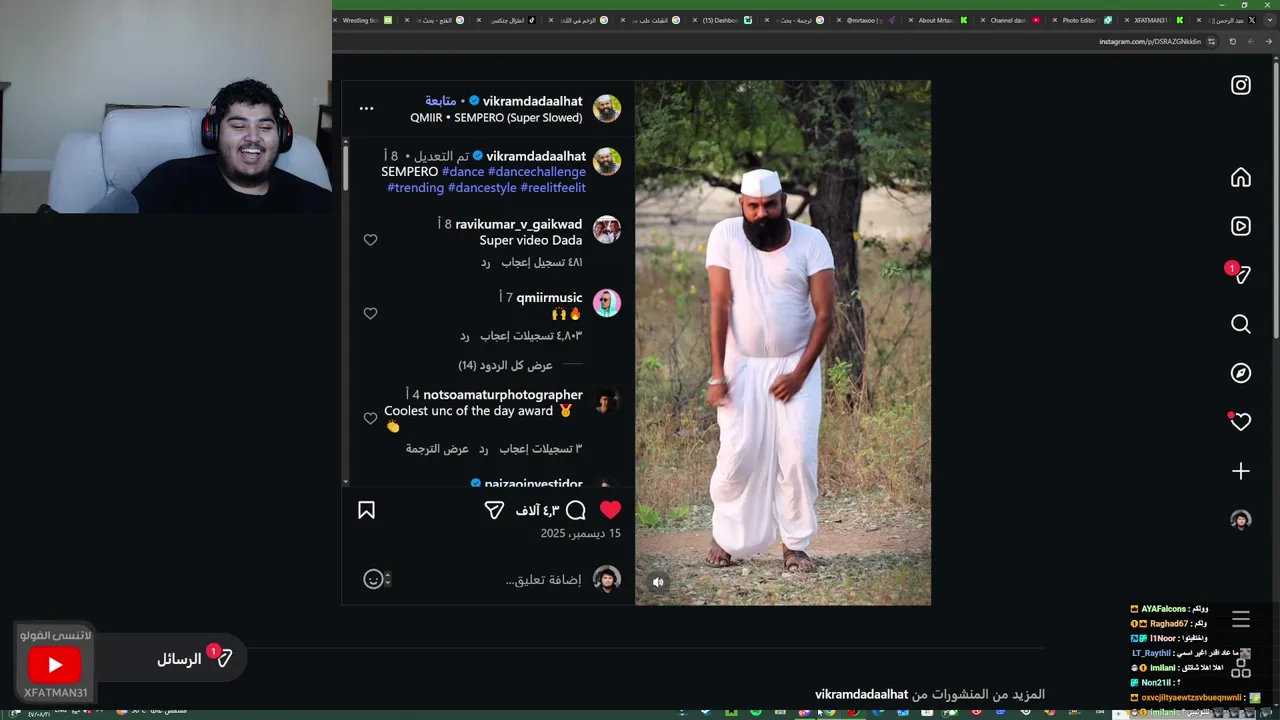Open the Search magnifier in sidebar

click(1241, 324)
